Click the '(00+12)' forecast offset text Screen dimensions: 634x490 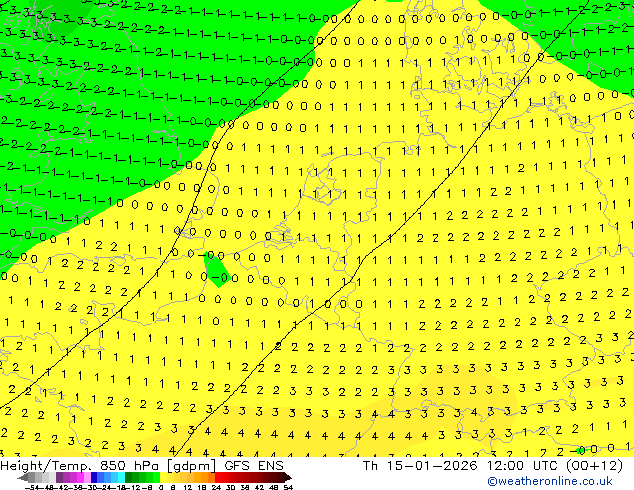tap(594, 466)
